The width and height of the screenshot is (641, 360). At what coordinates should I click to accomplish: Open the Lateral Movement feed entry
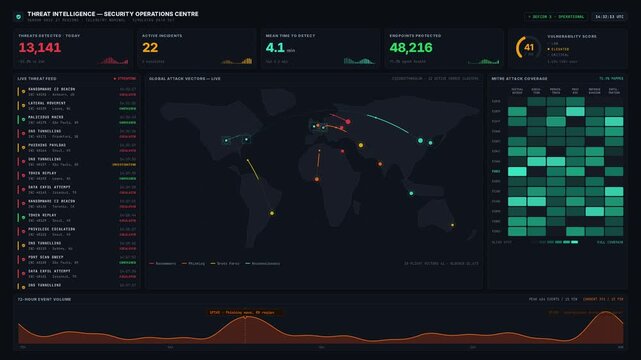tap(77, 106)
